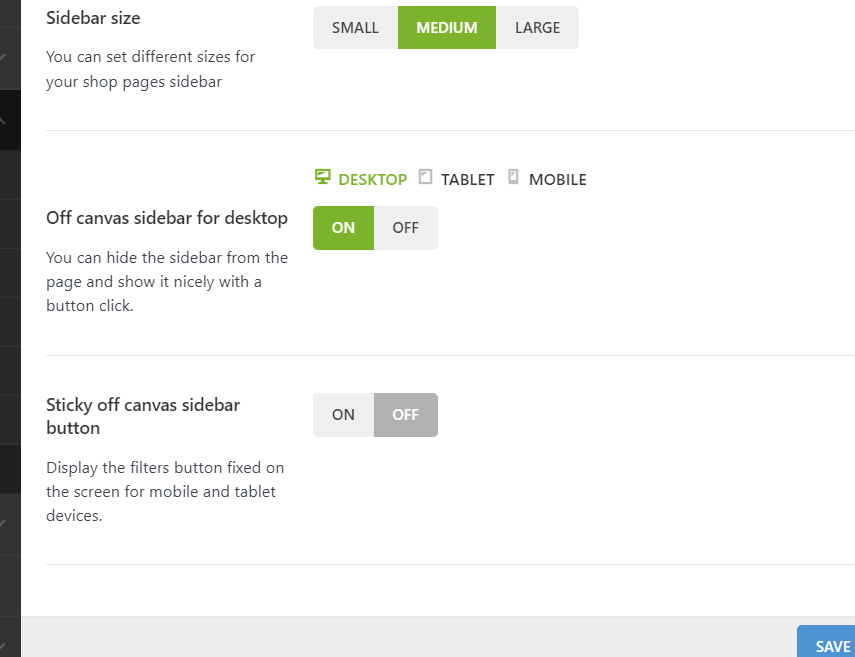
Task: Open the MOBILE device tab
Action: pos(557,180)
